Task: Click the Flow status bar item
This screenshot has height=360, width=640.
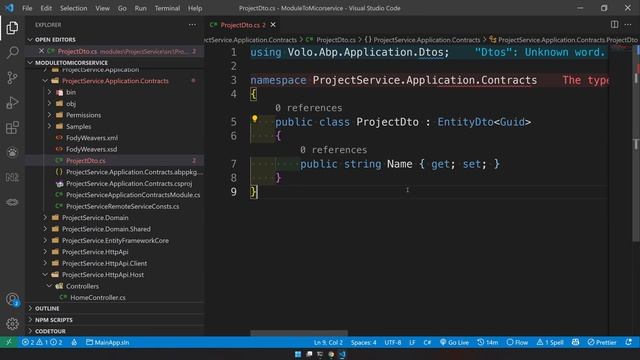Action: [x=517, y=342]
